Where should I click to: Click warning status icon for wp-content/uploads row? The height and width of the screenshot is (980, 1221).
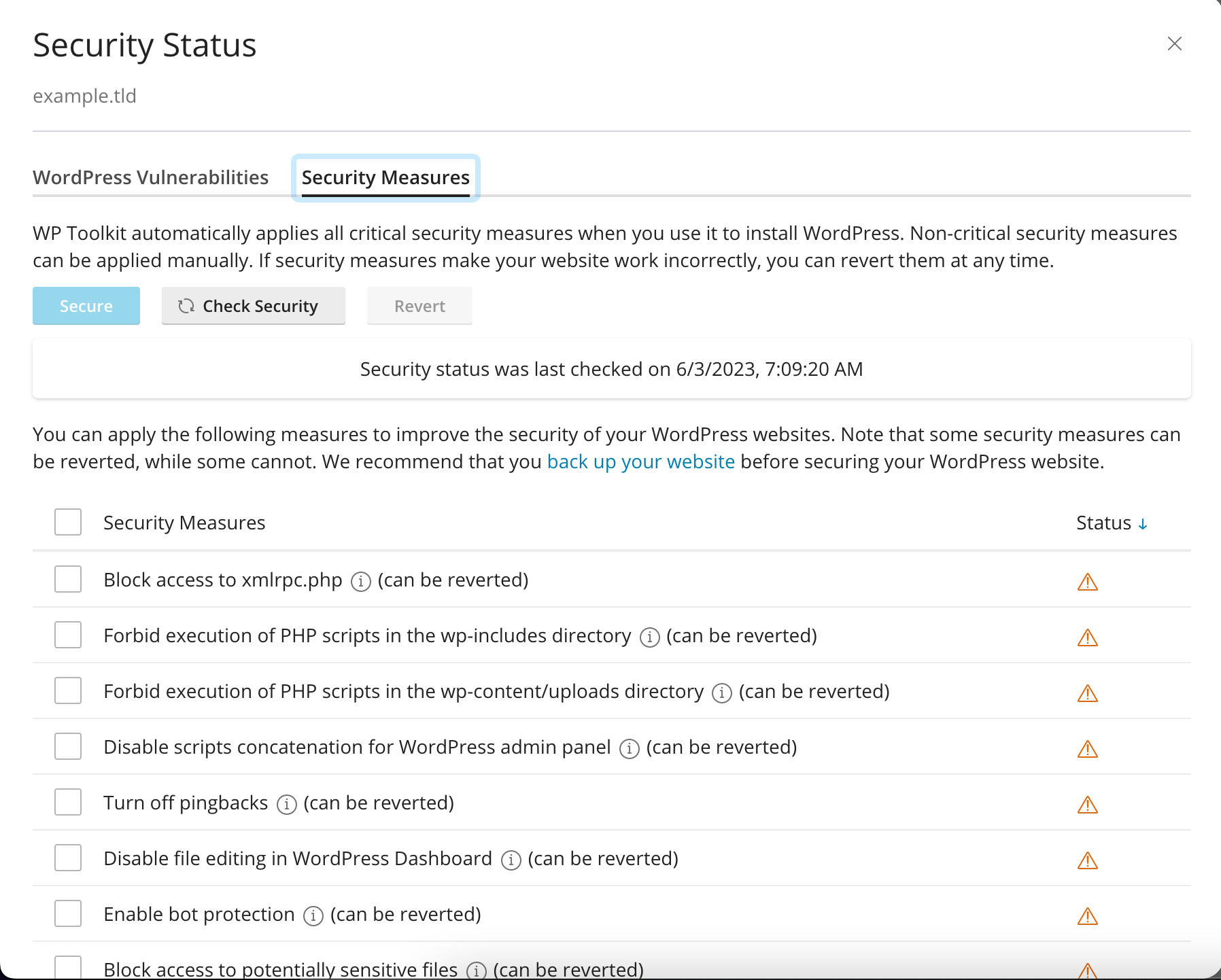tap(1088, 693)
